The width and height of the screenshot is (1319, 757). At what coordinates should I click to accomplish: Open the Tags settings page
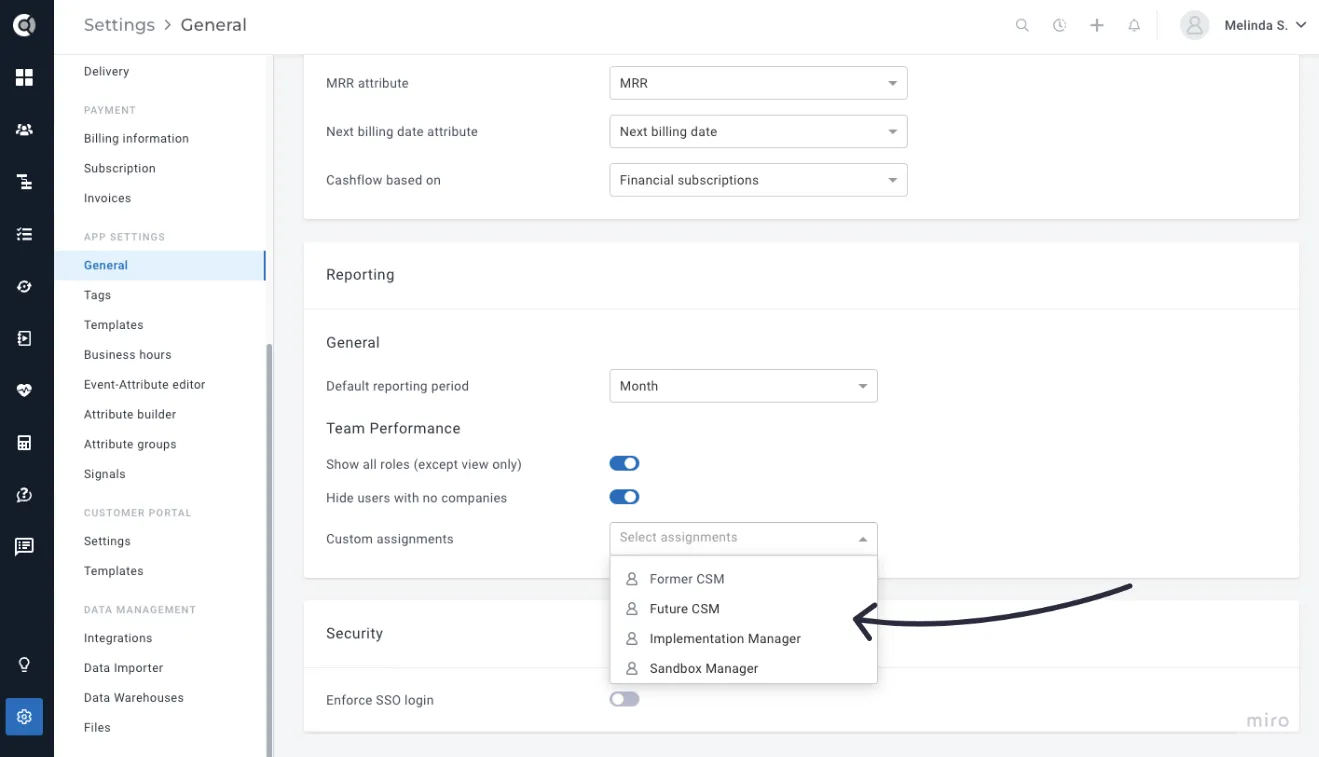pyautogui.click(x=97, y=295)
